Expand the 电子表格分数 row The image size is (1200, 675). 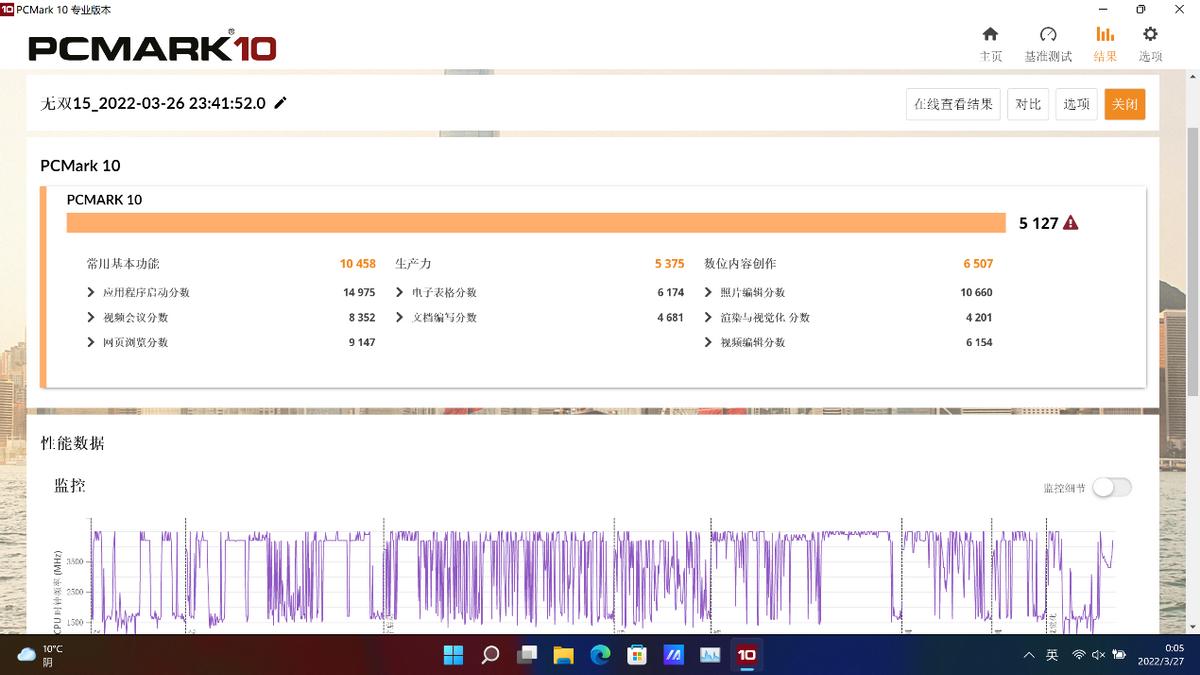400,293
